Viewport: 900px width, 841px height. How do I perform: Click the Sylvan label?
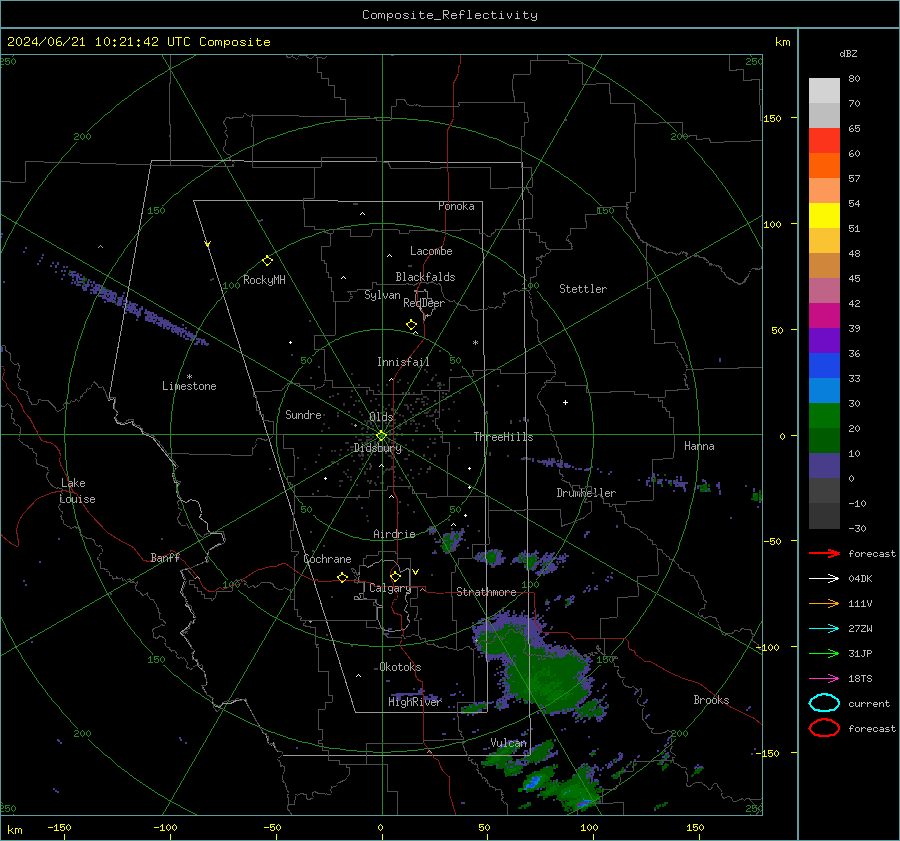tap(382, 295)
